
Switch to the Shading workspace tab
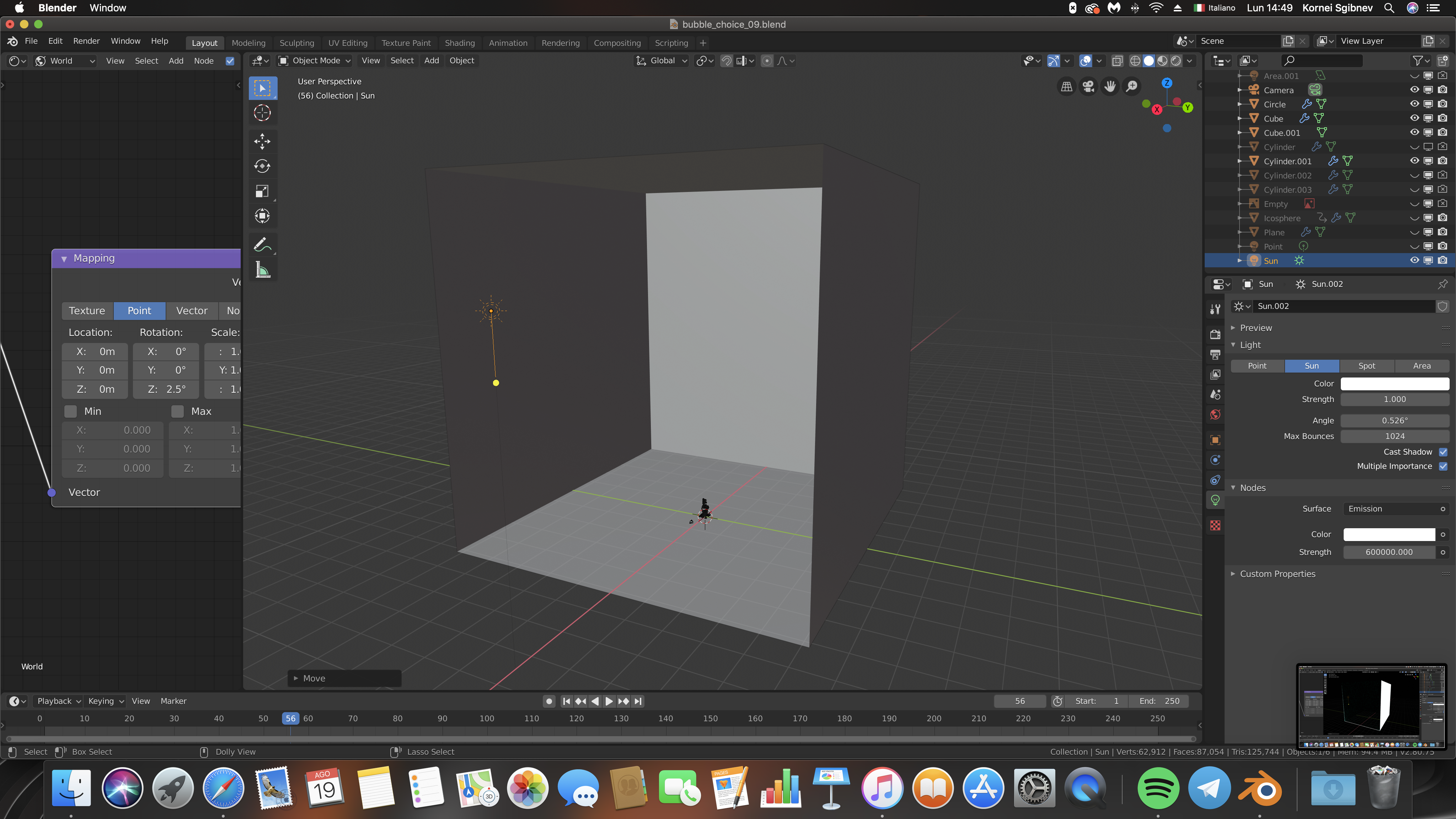(459, 43)
